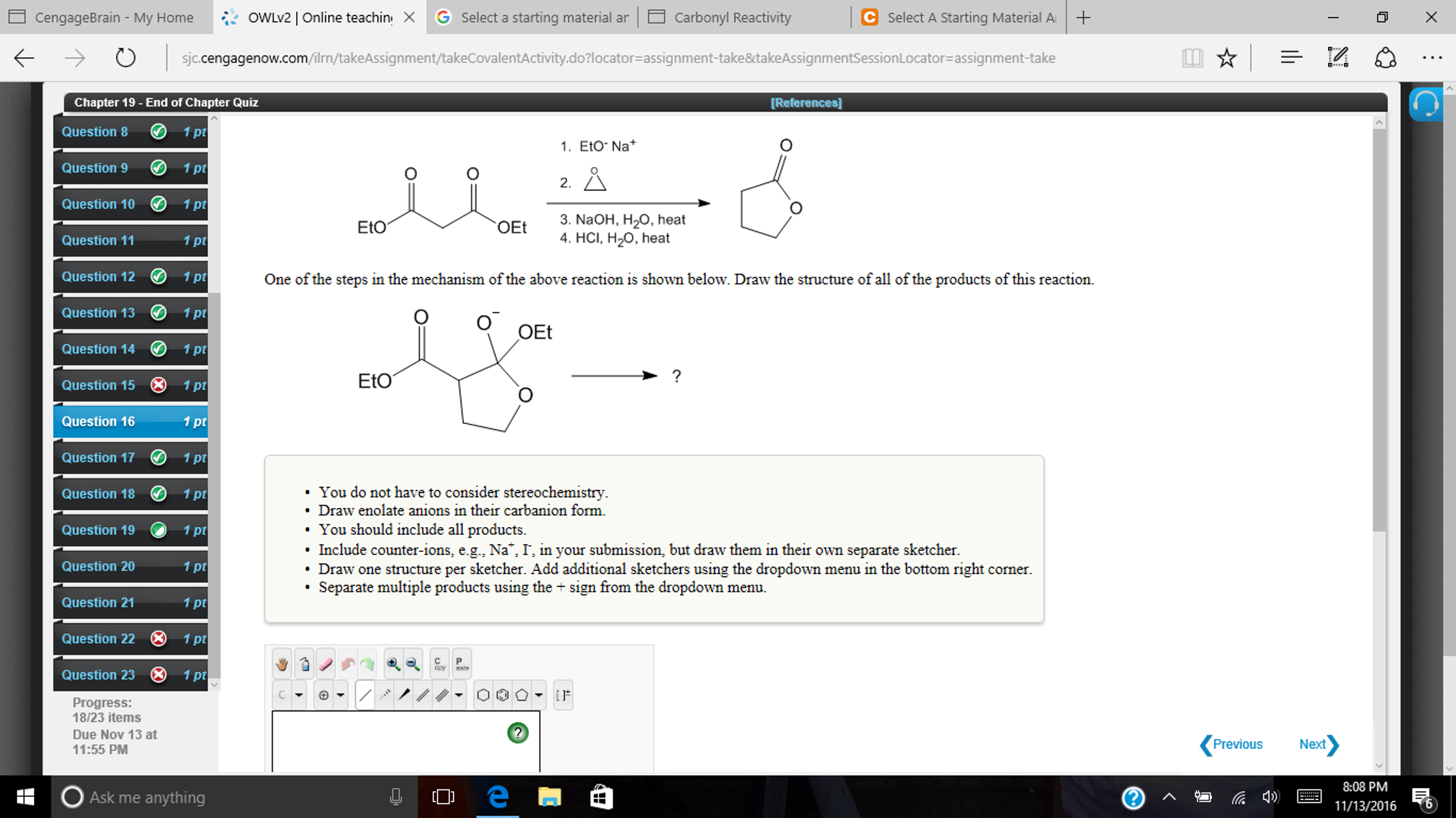The width and height of the screenshot is (1456, 818).
Task: Switch to CengageBrain My Home tab
Action: 106,17
